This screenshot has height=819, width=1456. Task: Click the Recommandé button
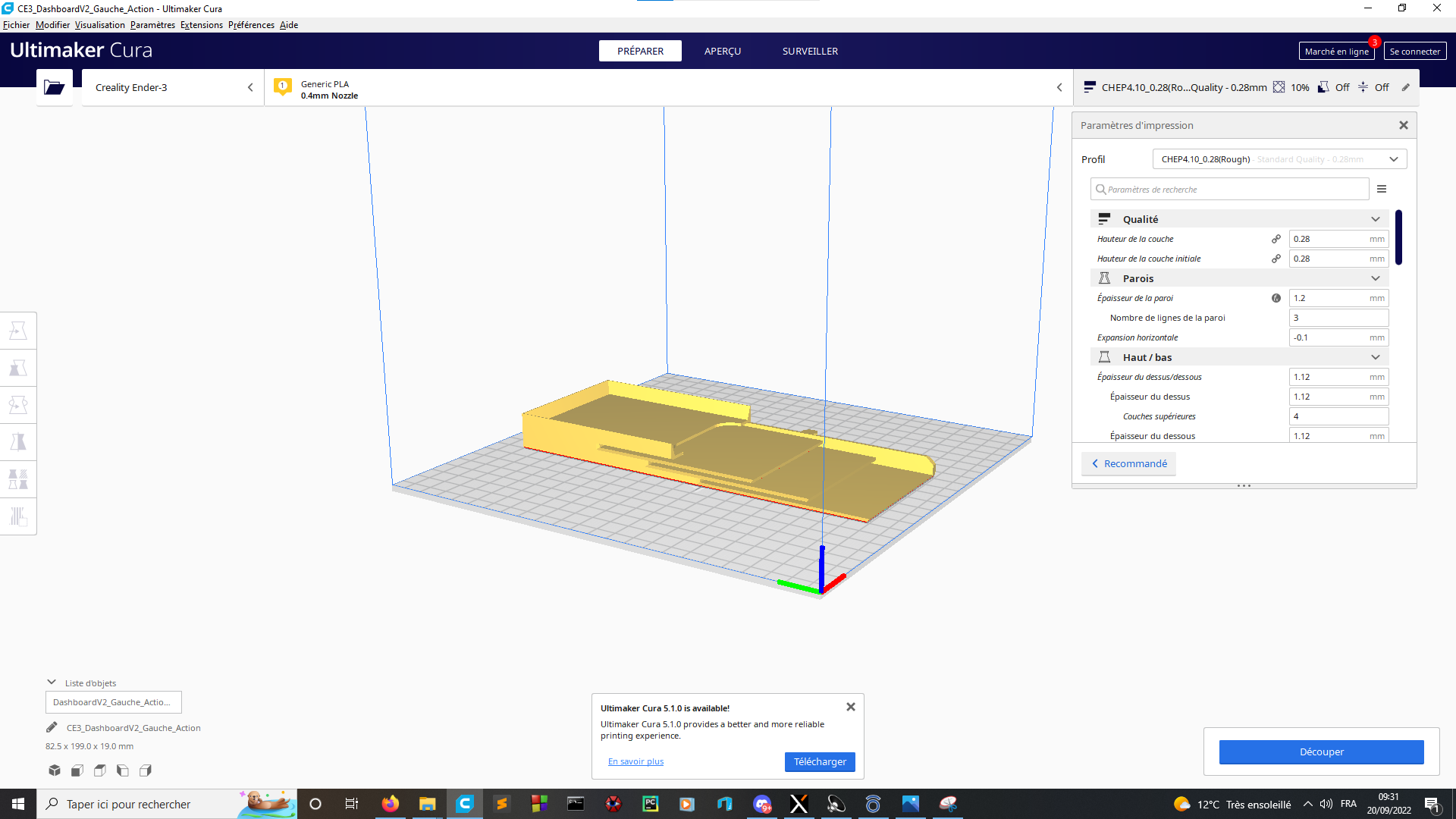[1128, 463]
